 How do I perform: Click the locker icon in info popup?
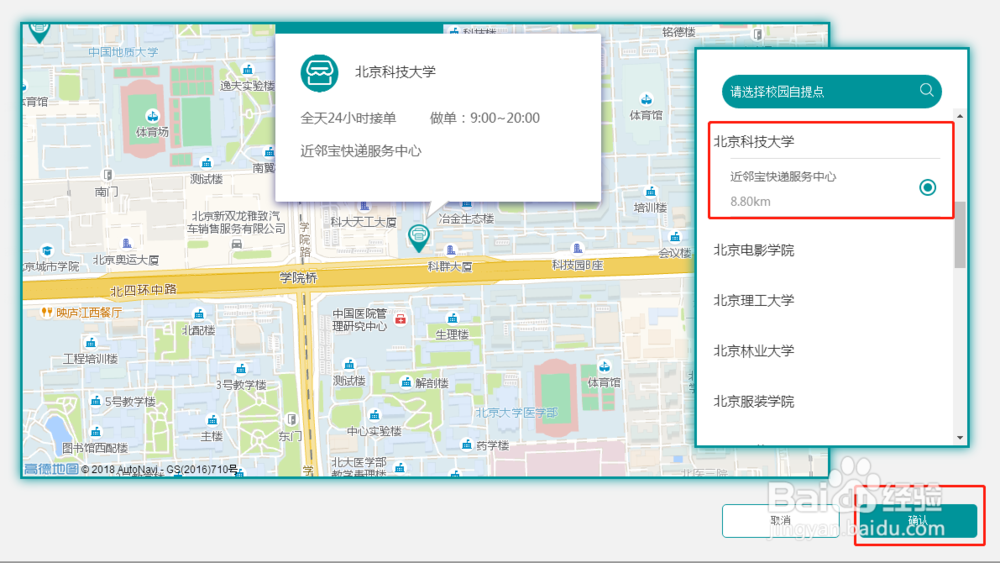[x=320, y=73]
